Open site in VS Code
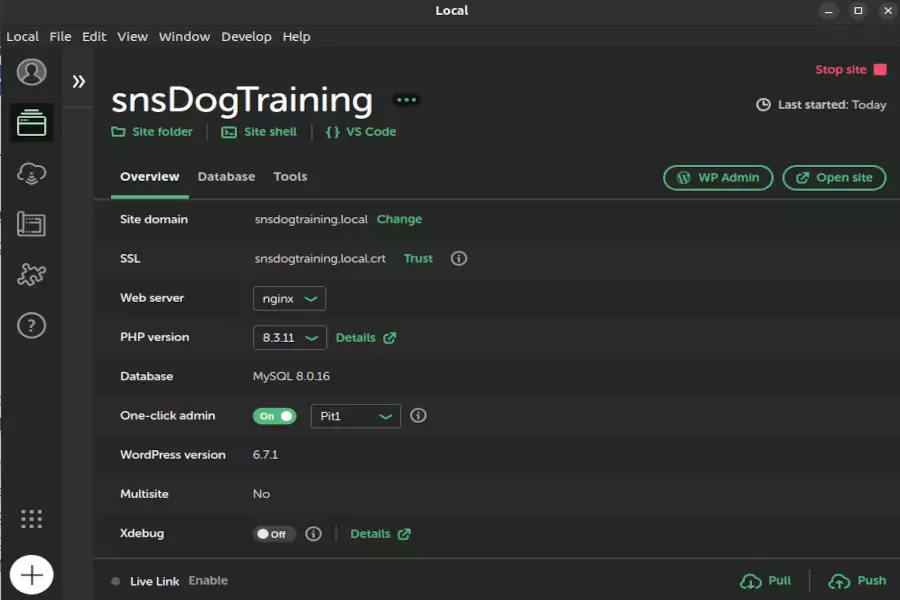 (360, 132)
